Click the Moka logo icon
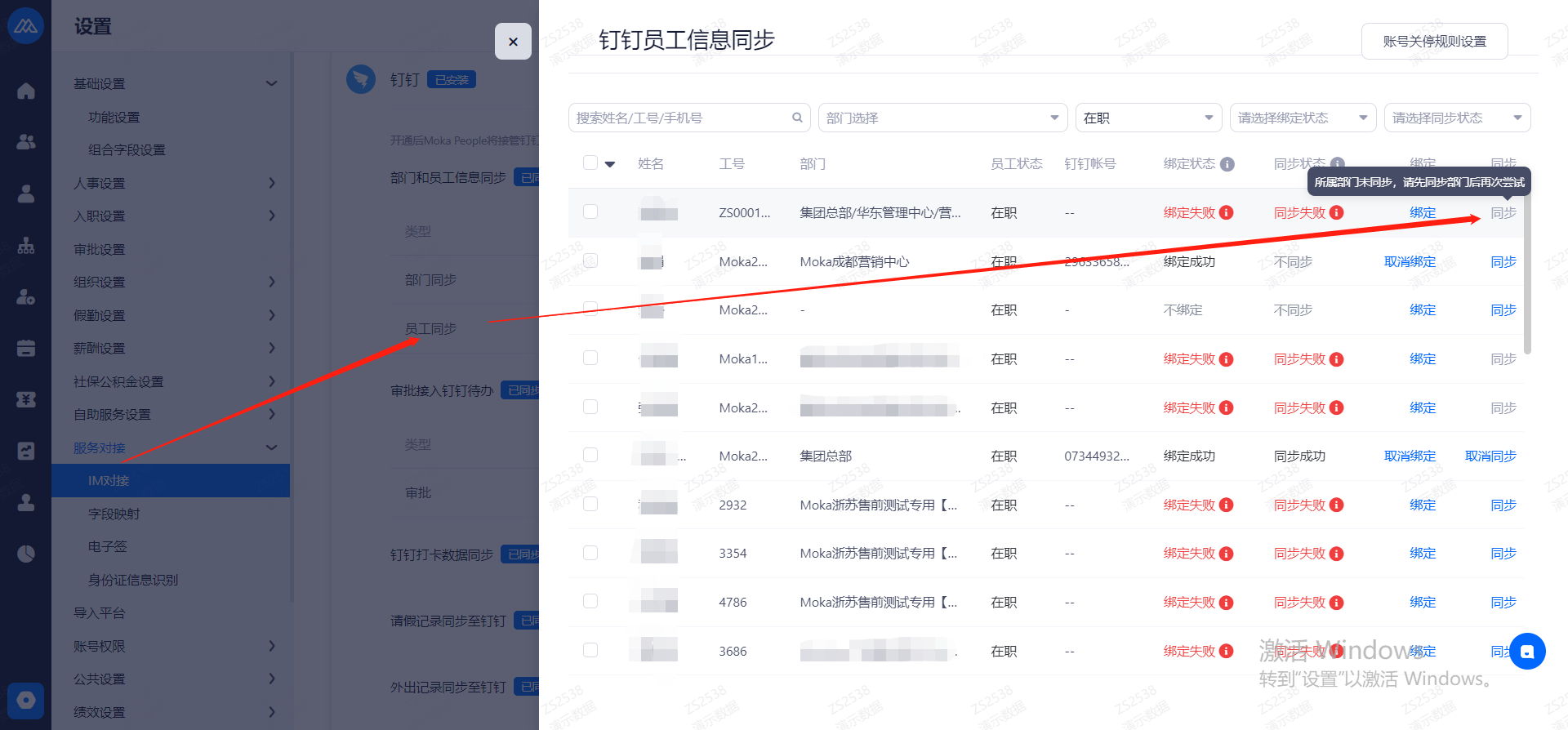 (x=25, y=26)
